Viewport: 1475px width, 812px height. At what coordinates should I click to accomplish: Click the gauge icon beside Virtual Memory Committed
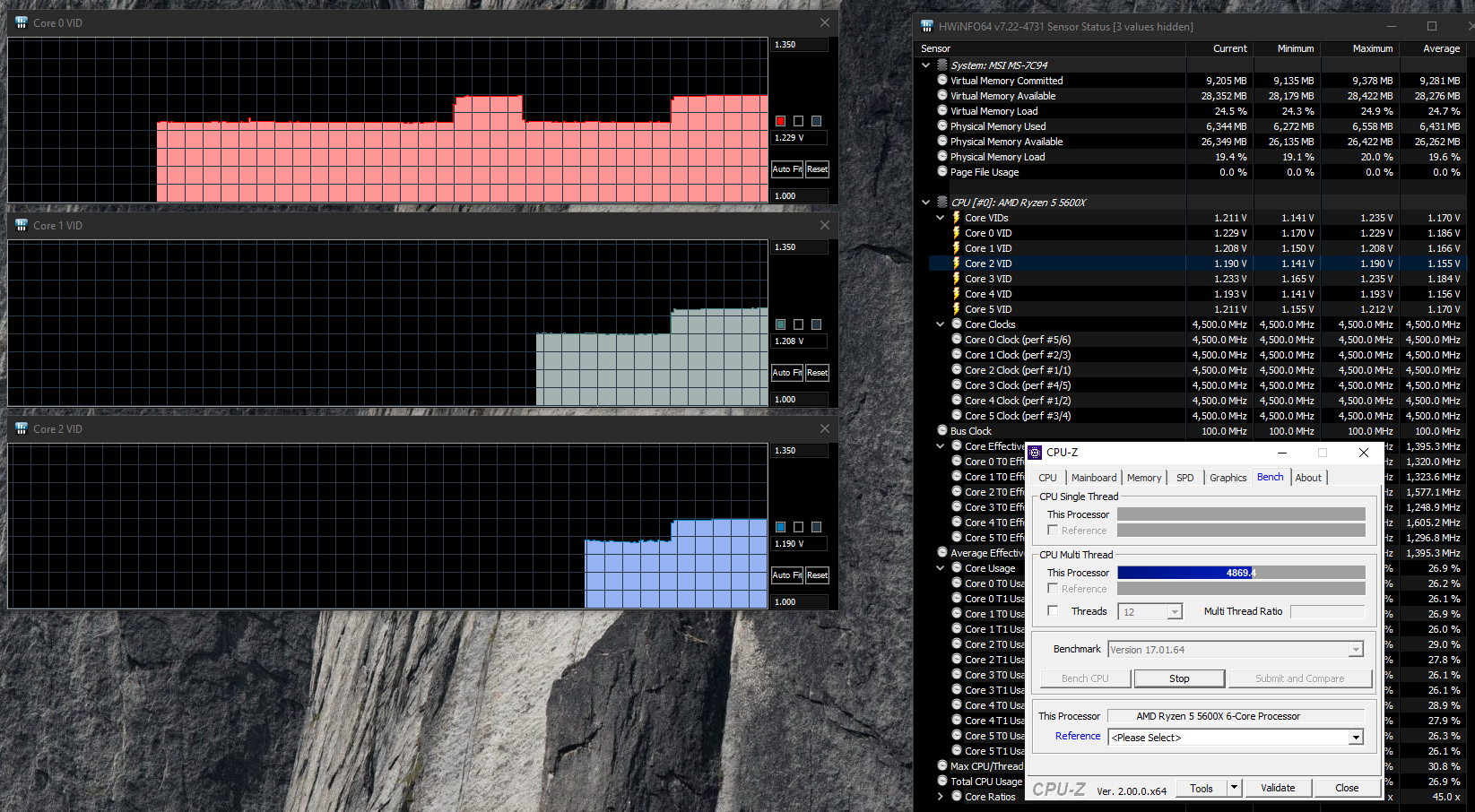(x=942, y=80)
